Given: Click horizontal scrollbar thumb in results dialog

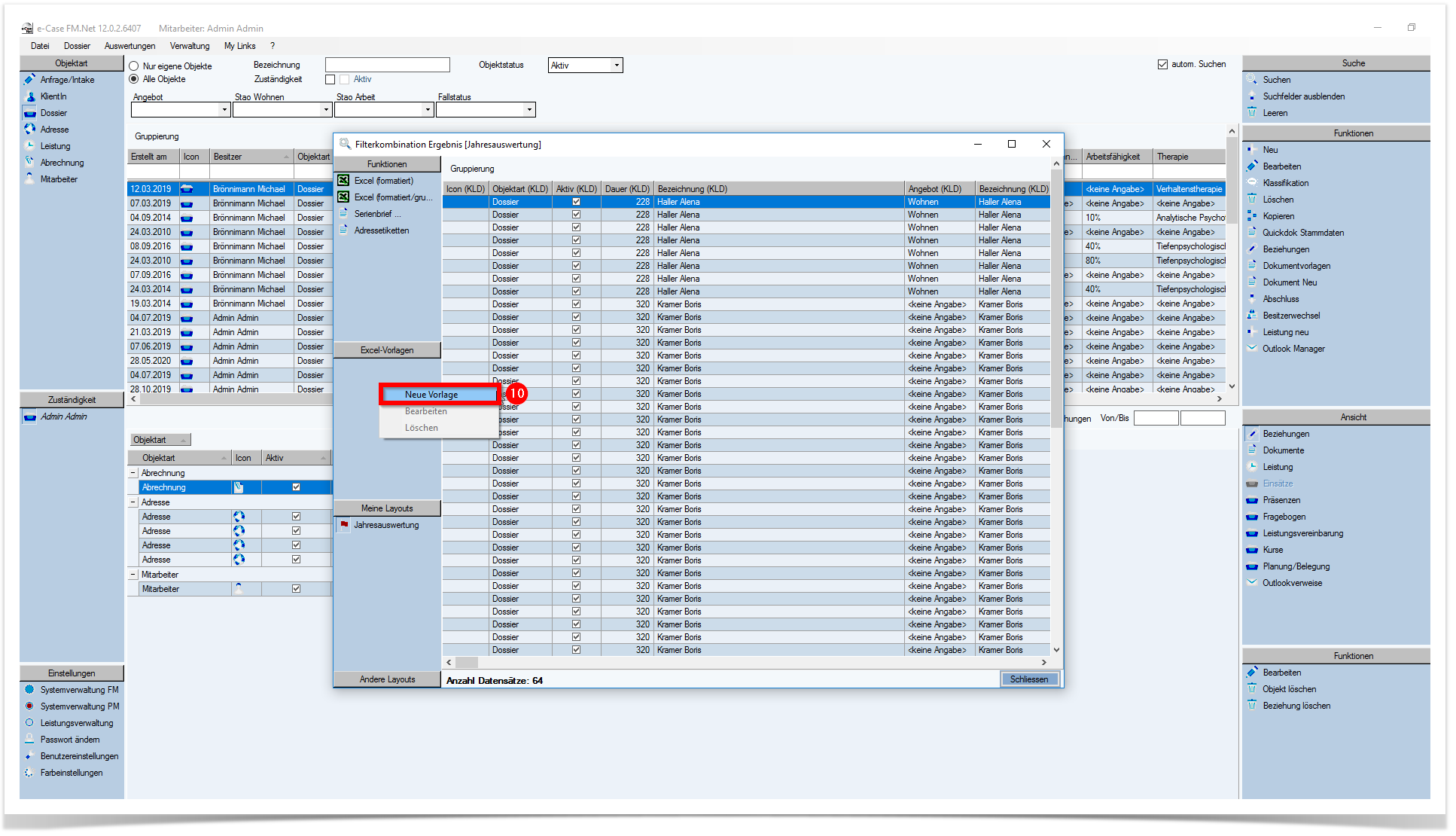Looking at the screenshot, I should tap(467, 663).
